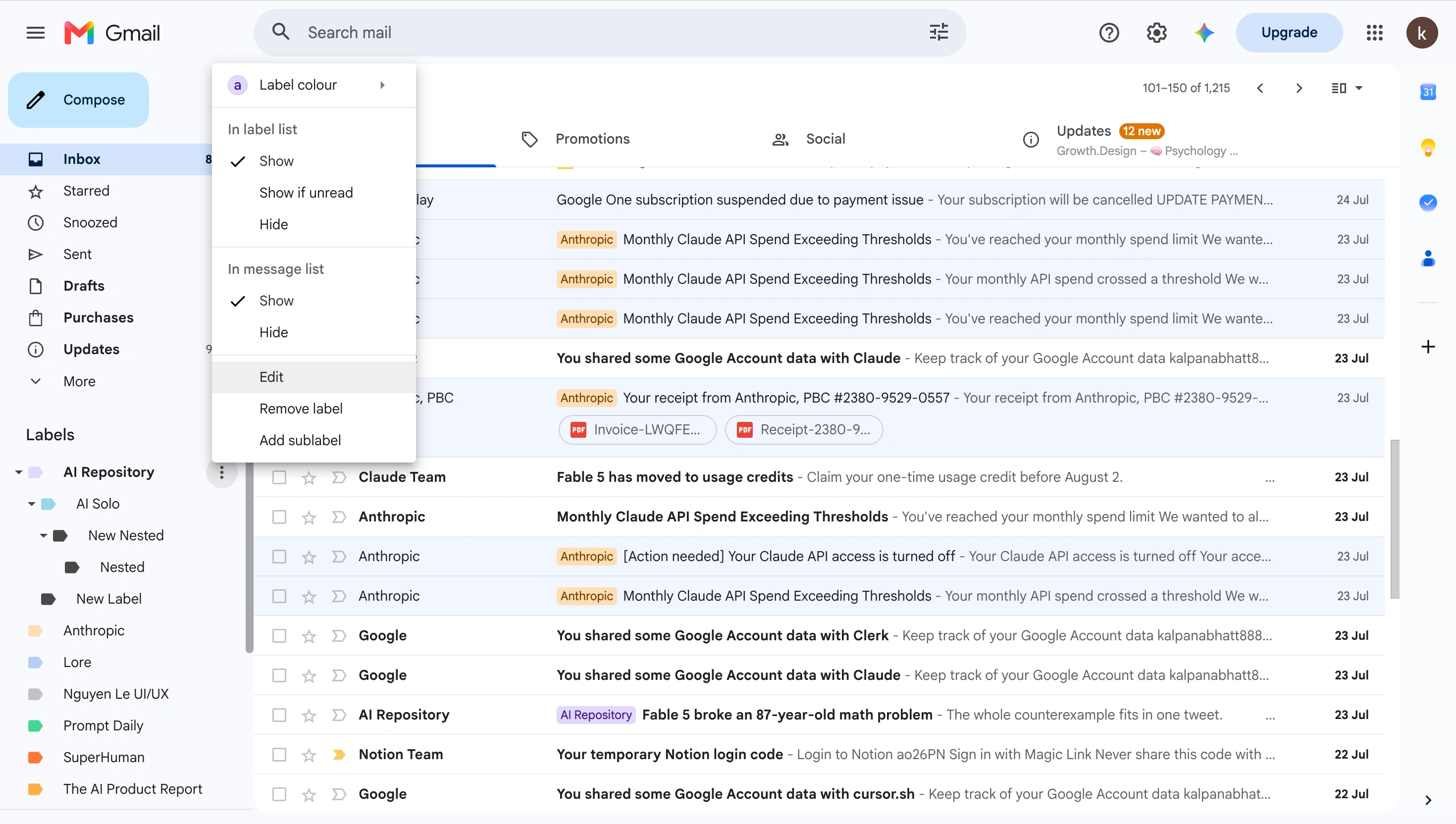Screen dimensions: 1456x824
Task: Open the account avatar k
Action: coord(1422,33)
